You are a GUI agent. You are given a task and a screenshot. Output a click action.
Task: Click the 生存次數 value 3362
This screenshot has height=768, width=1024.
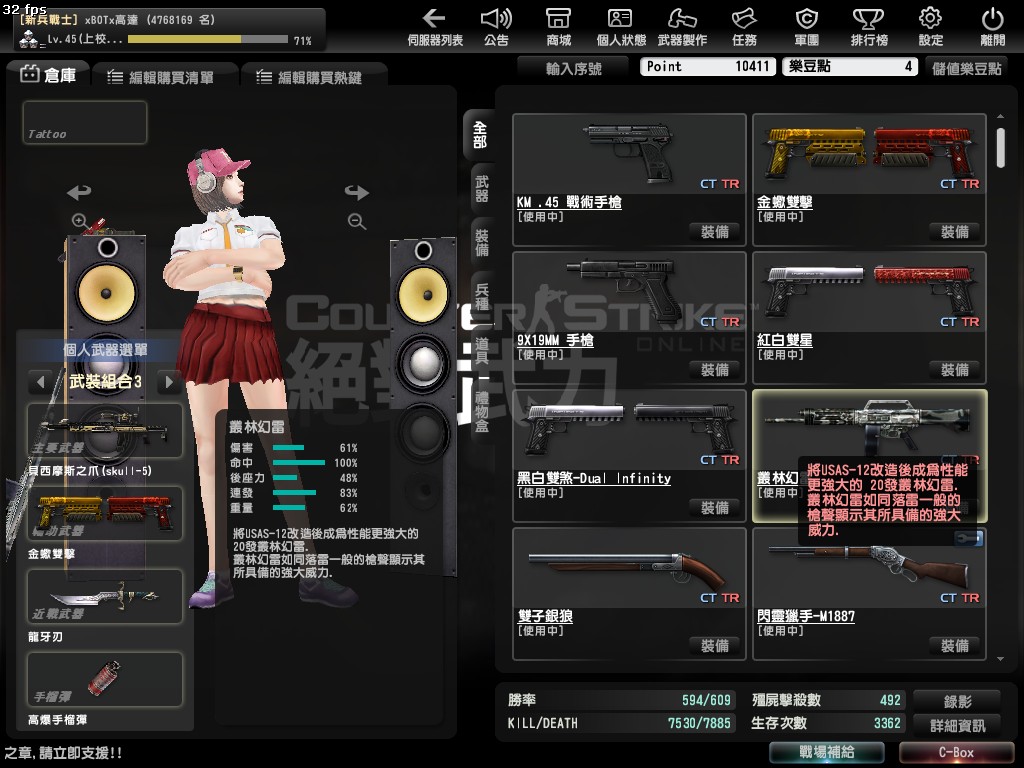tap(887, 724)
